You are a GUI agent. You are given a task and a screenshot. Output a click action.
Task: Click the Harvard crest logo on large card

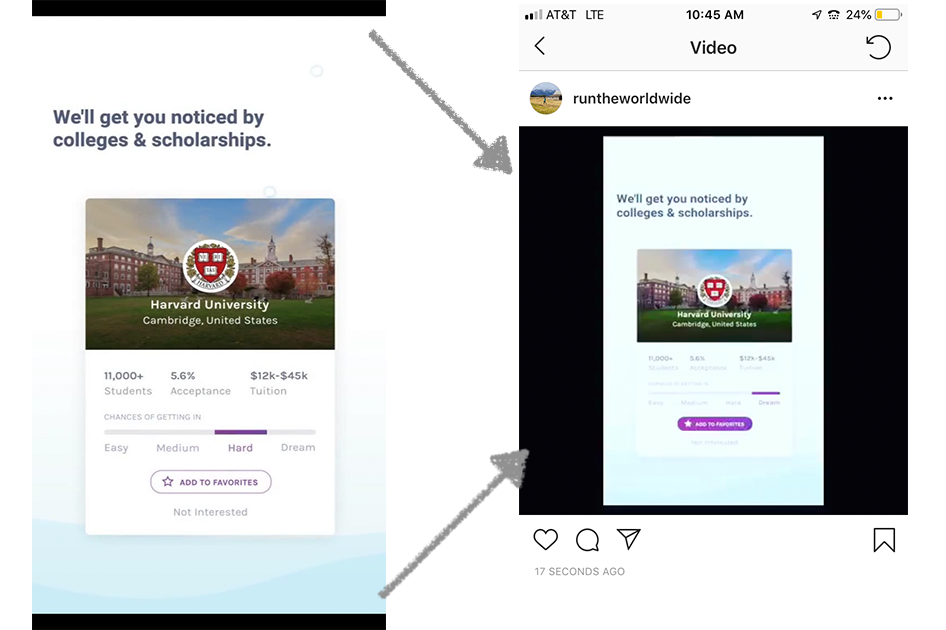[x=211, y=266]
